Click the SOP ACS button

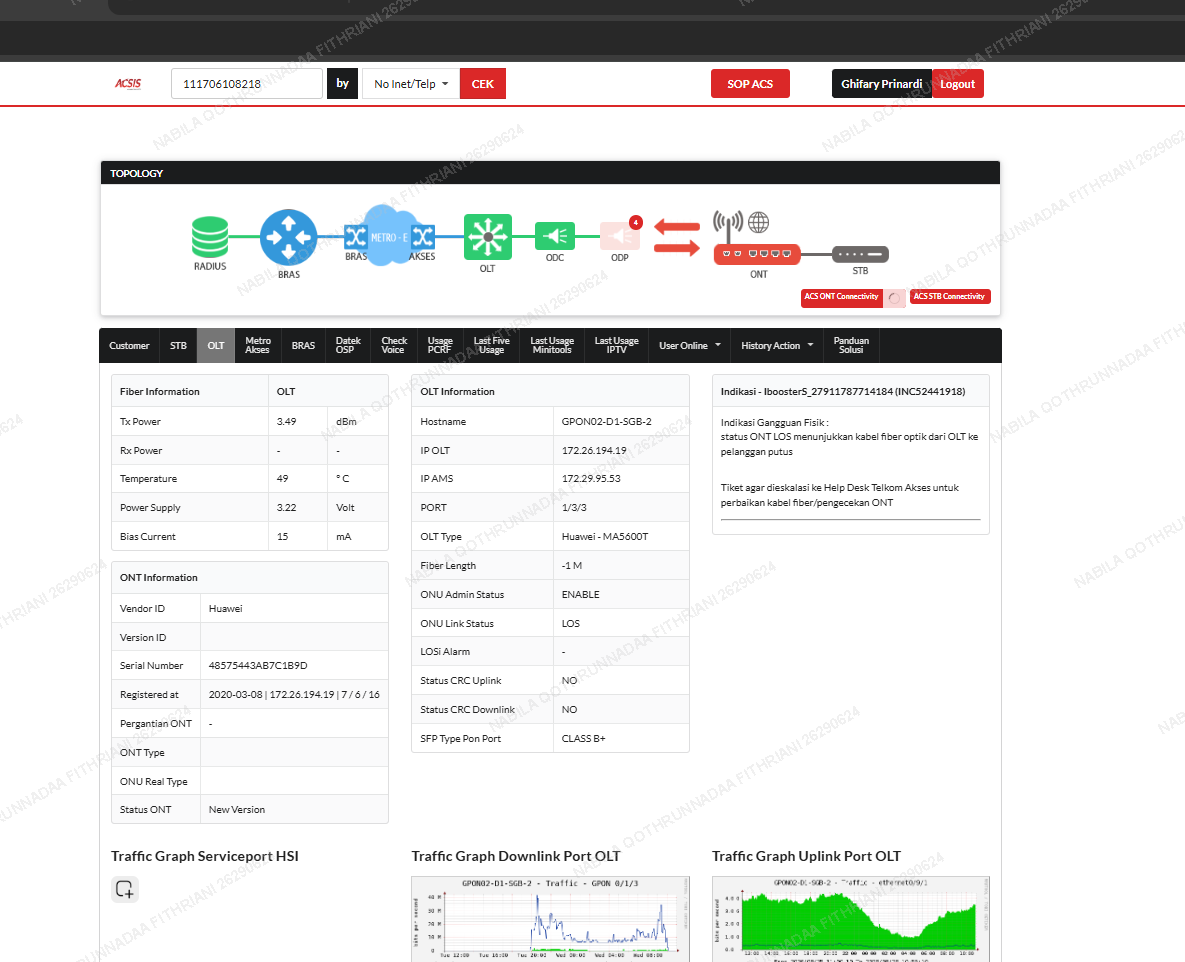click(x=750, y=84)
